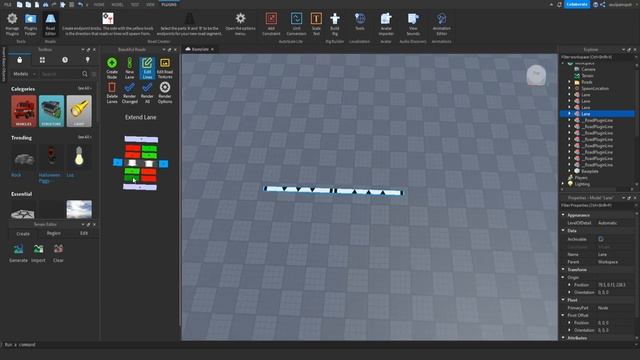Switch to the VIEW ribbon tab

150,4
